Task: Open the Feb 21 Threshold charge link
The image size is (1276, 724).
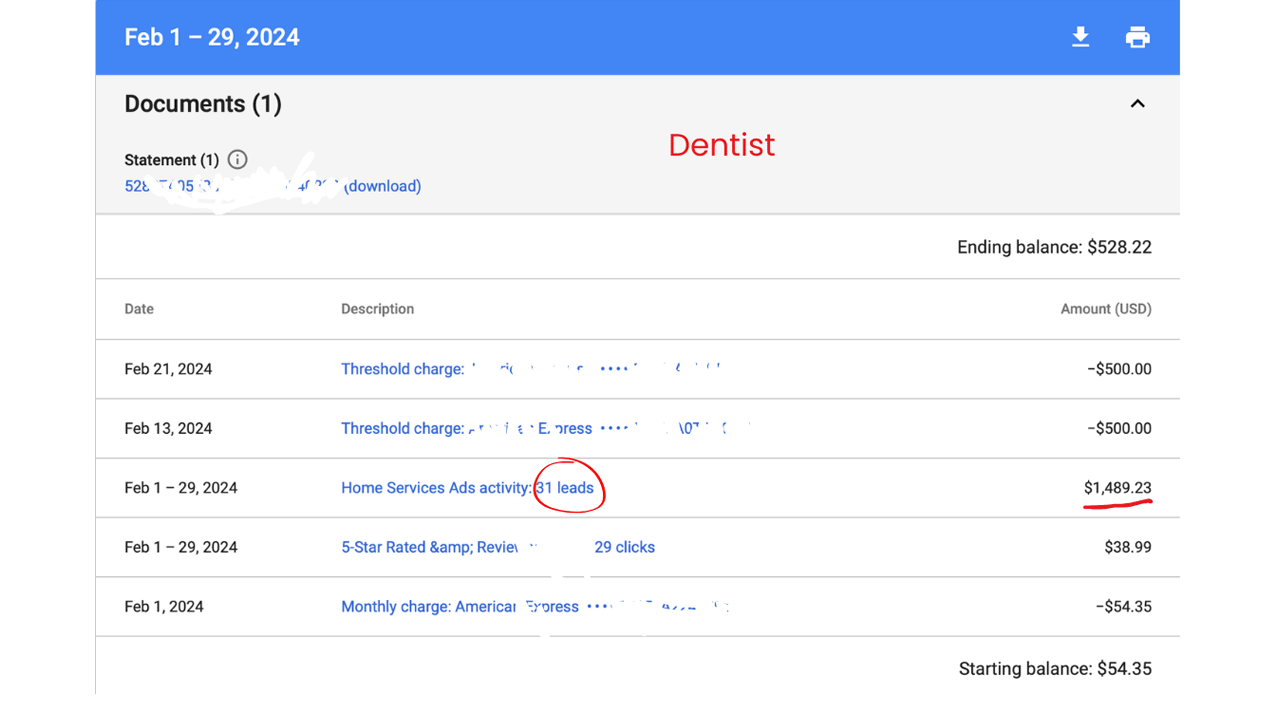Action: point(402,369)
